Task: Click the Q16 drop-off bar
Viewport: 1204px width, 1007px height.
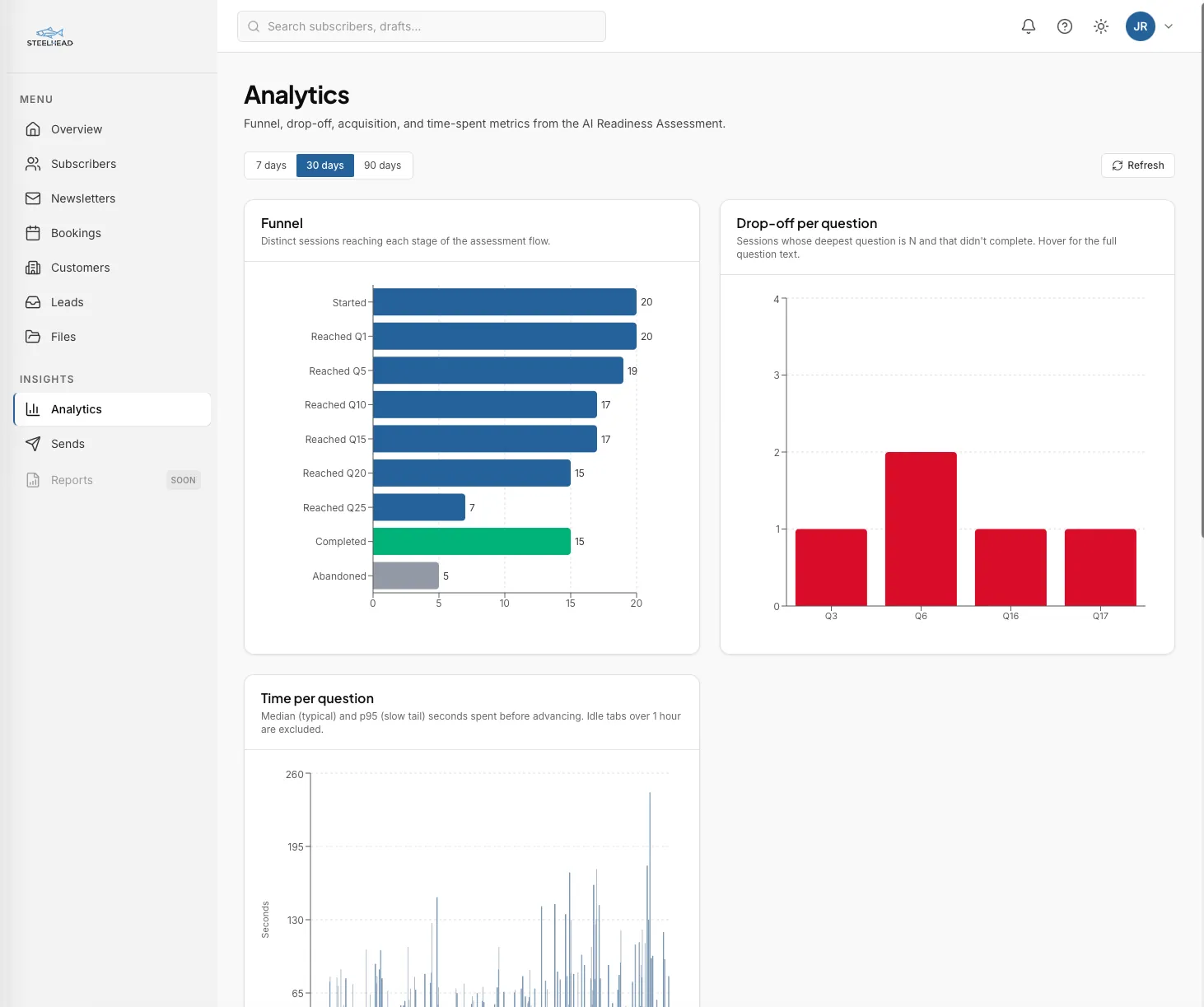Action: (1010, 567)
